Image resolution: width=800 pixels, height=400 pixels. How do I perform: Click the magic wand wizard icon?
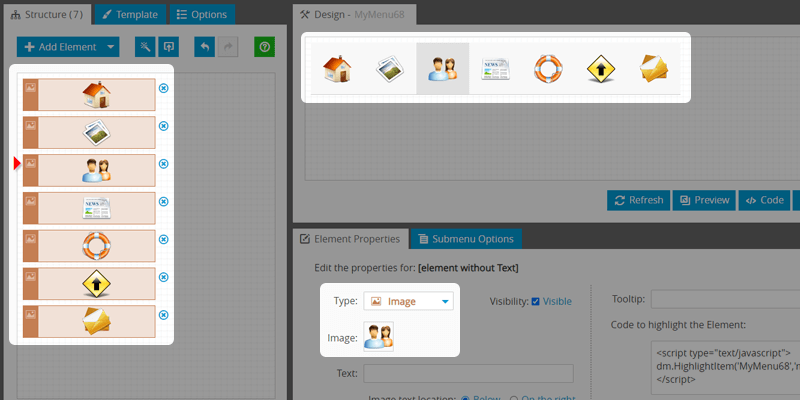point(145,47)
